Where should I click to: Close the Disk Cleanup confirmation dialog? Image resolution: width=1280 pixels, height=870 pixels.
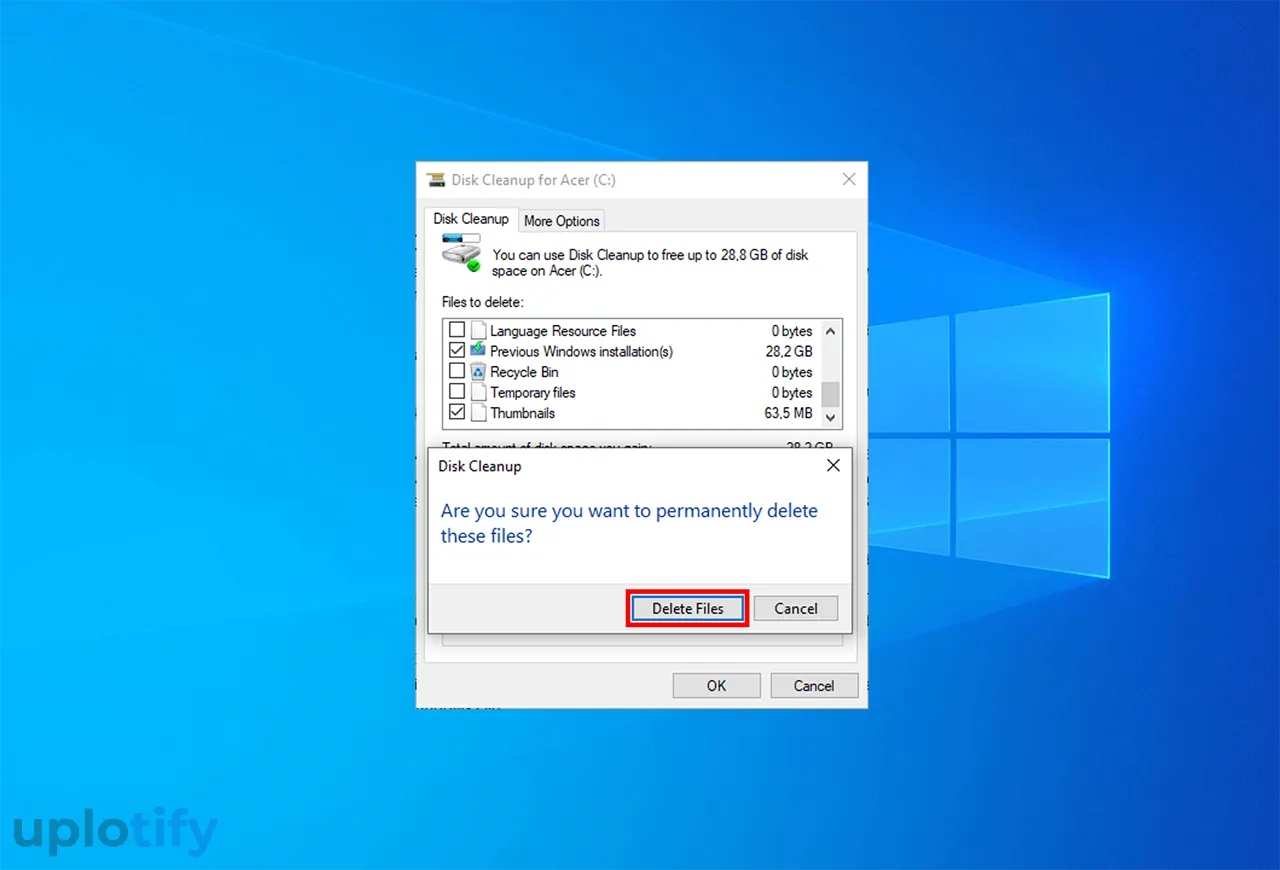[x=833, y=466]
